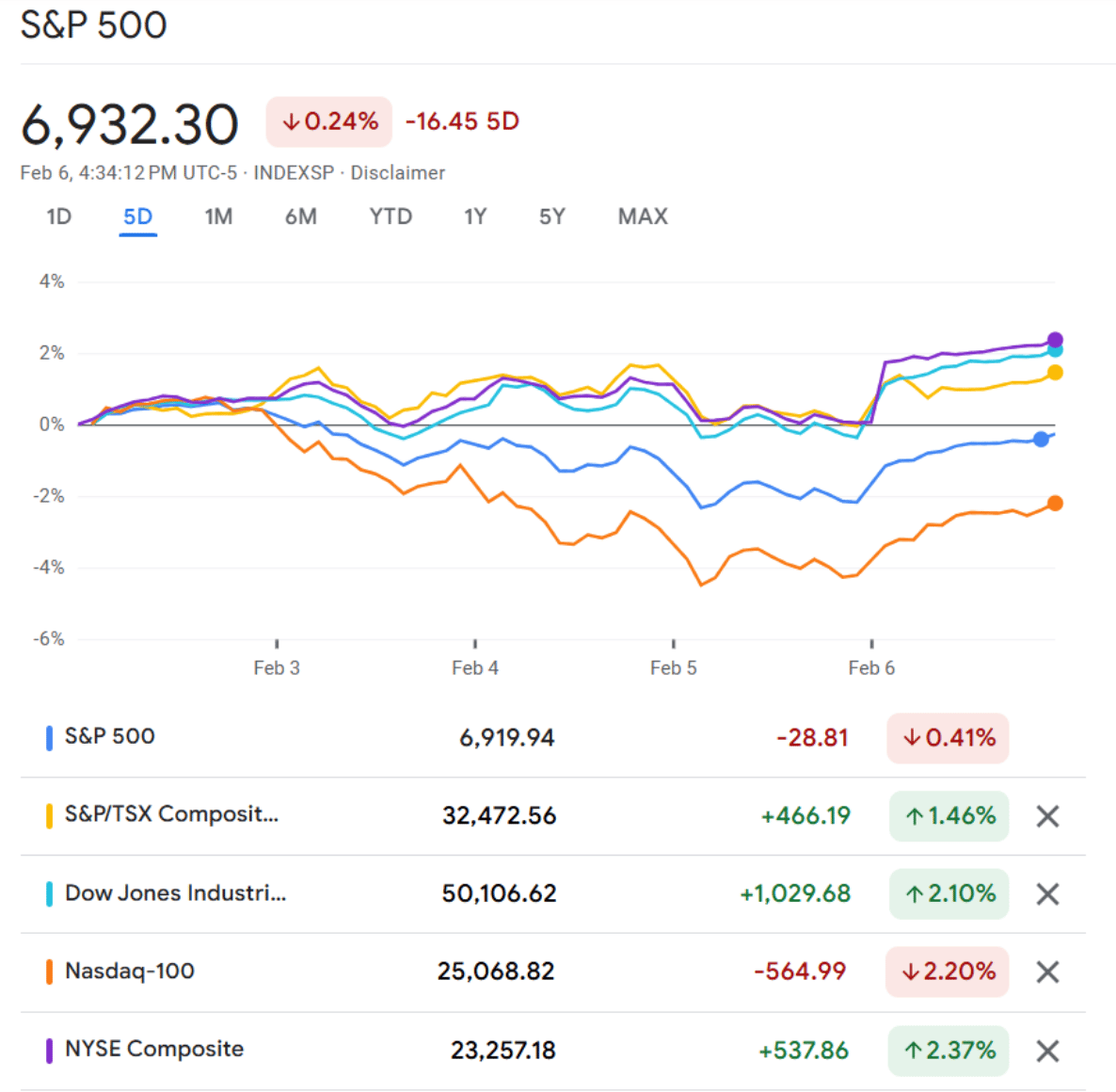Screen dimensions: 1116x1092
Task: Open the Disclaimer link
Action: point(398,173)
